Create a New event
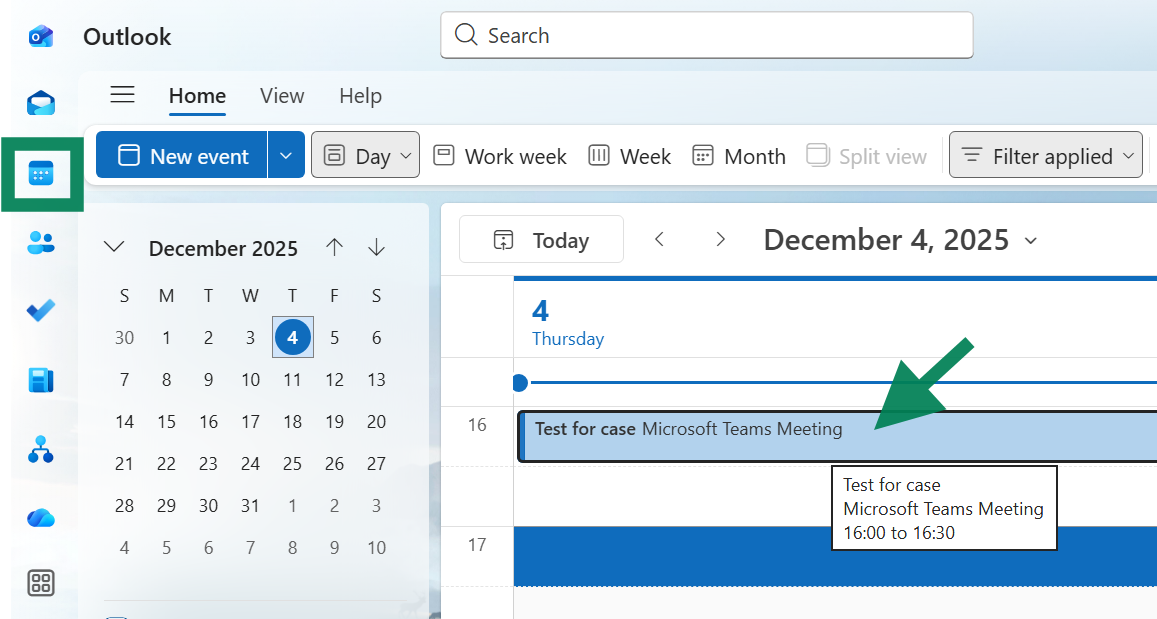 pos(181,155)
